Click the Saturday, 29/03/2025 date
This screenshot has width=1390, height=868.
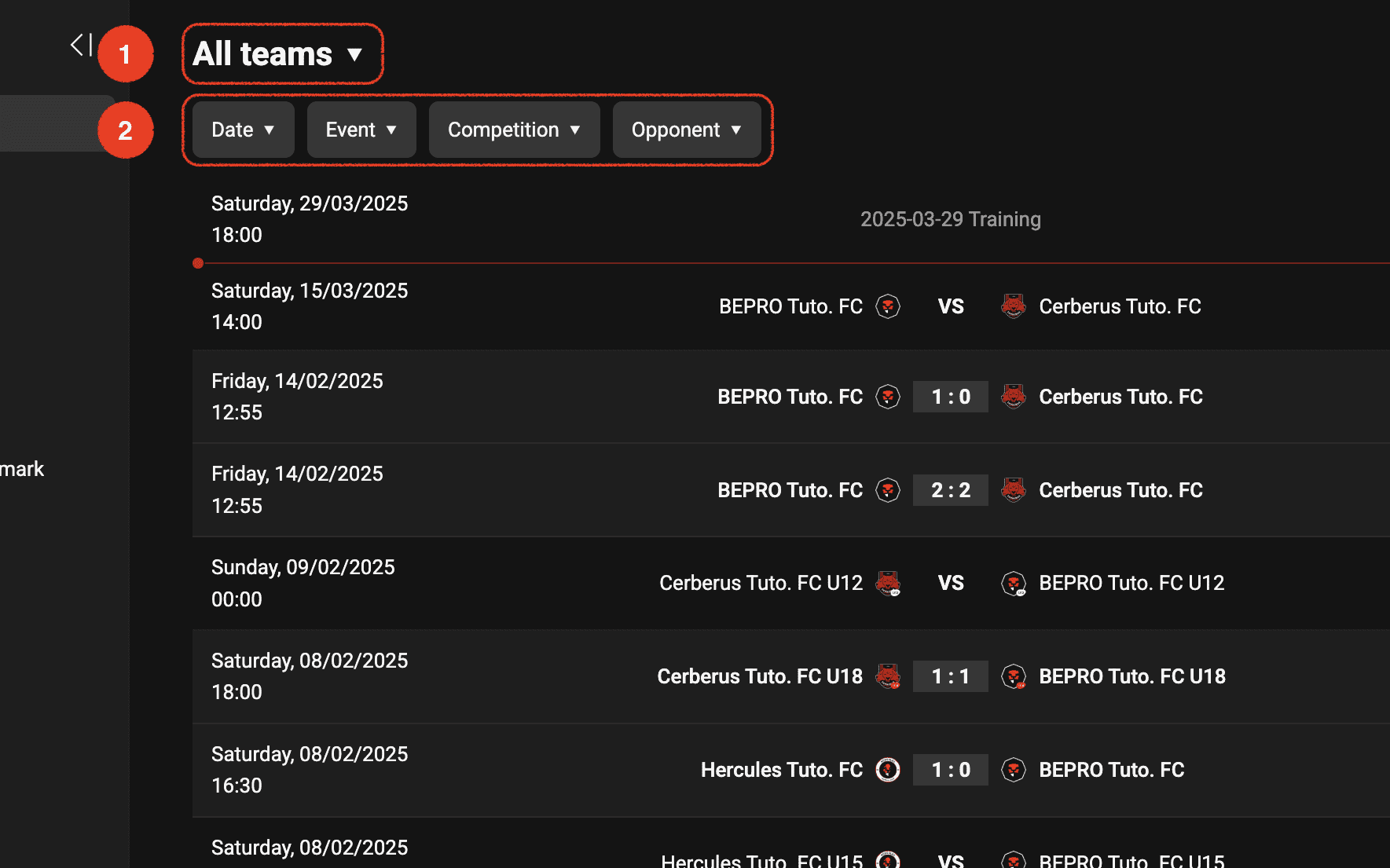310,203
